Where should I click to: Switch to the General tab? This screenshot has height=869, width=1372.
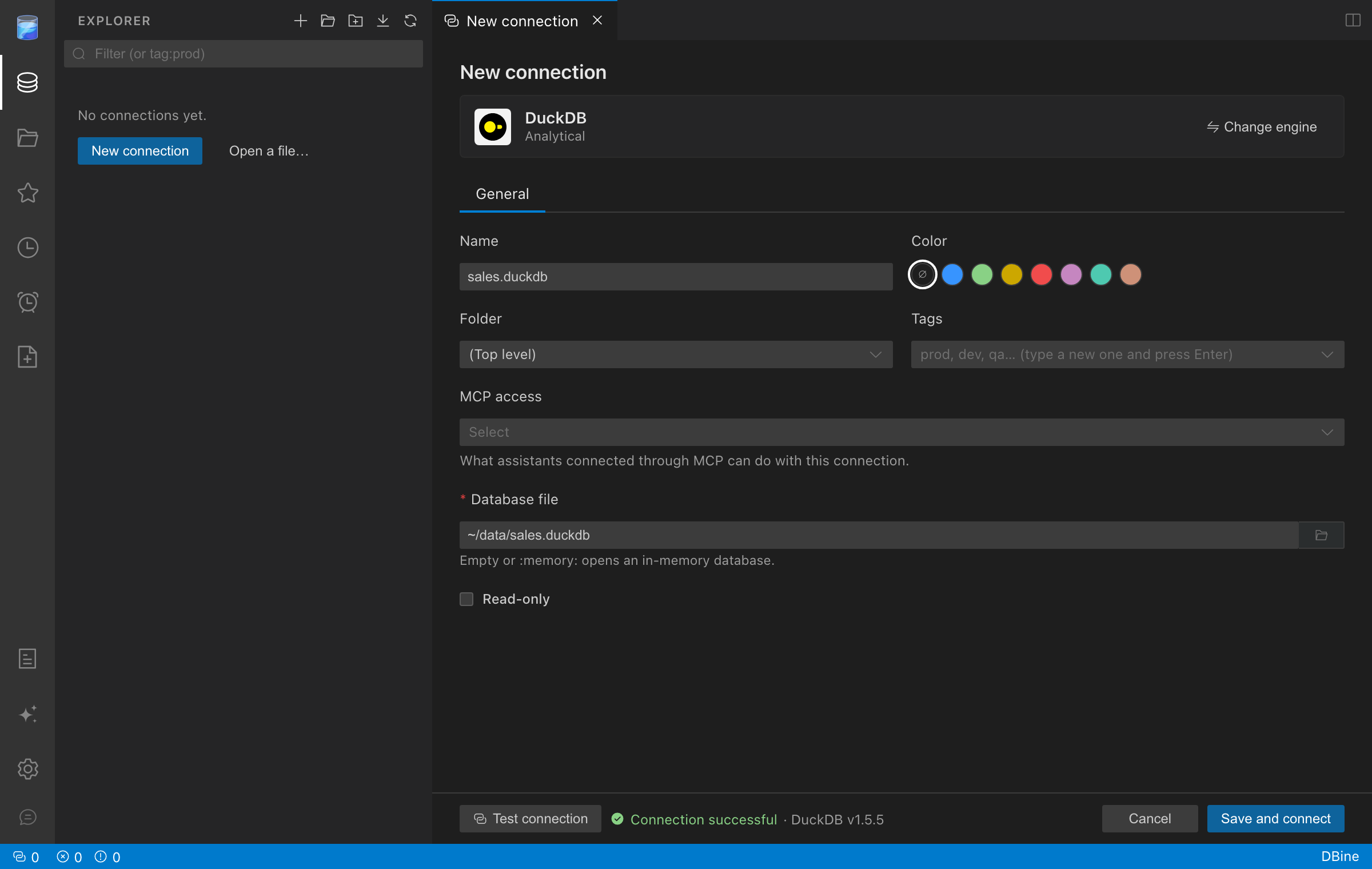[x=502, y=194]
